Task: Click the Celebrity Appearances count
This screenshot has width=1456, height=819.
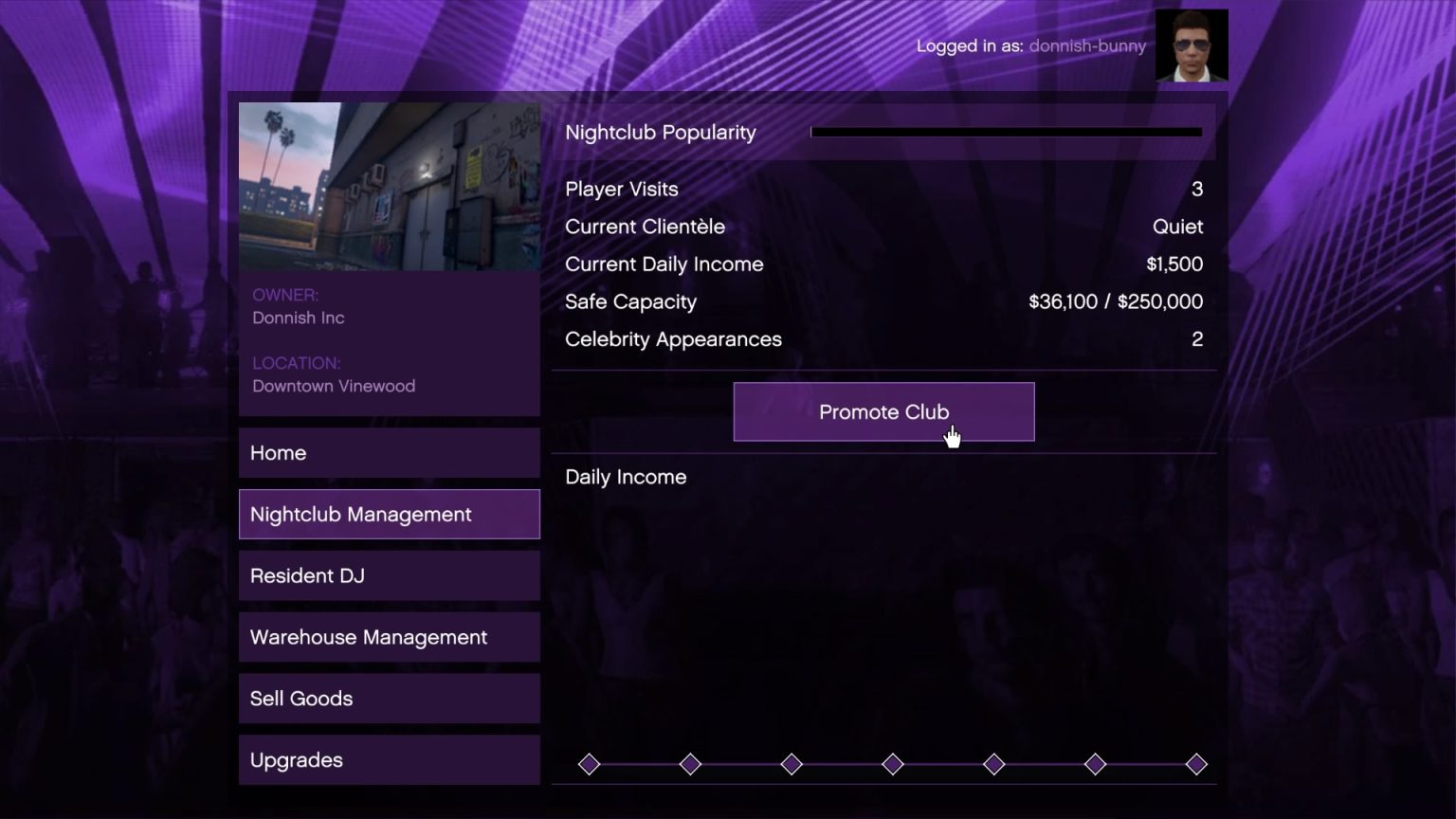Action: (x=1196, y=338)
